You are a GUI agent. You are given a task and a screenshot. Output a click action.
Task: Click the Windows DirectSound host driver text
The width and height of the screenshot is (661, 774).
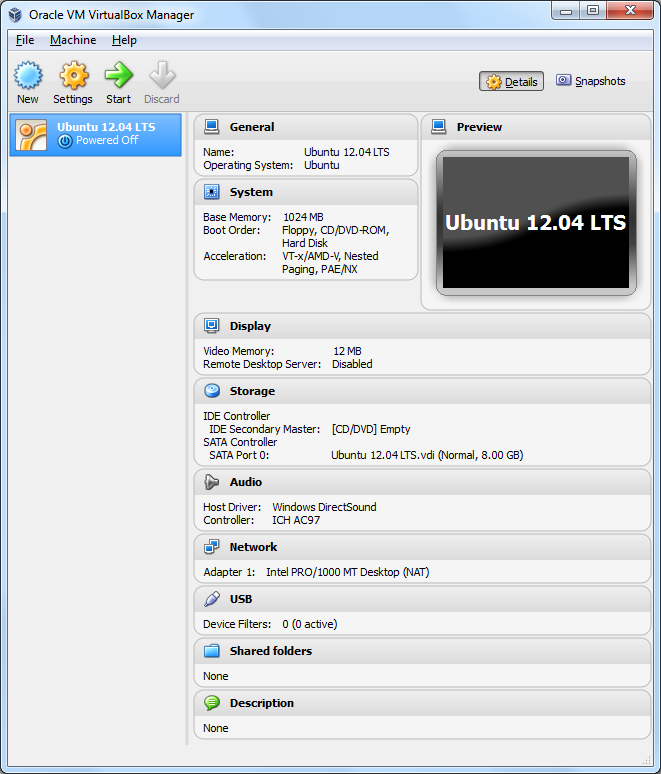pos(324,507)
